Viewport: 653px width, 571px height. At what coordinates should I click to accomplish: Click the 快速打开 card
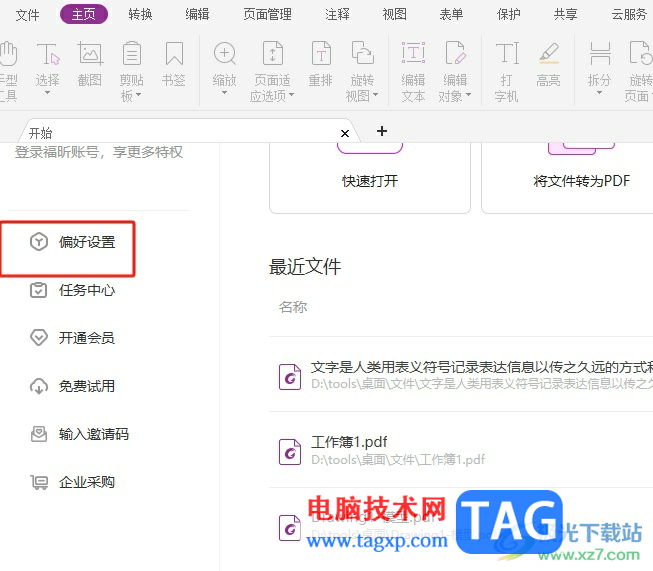[x=370, y=178]
